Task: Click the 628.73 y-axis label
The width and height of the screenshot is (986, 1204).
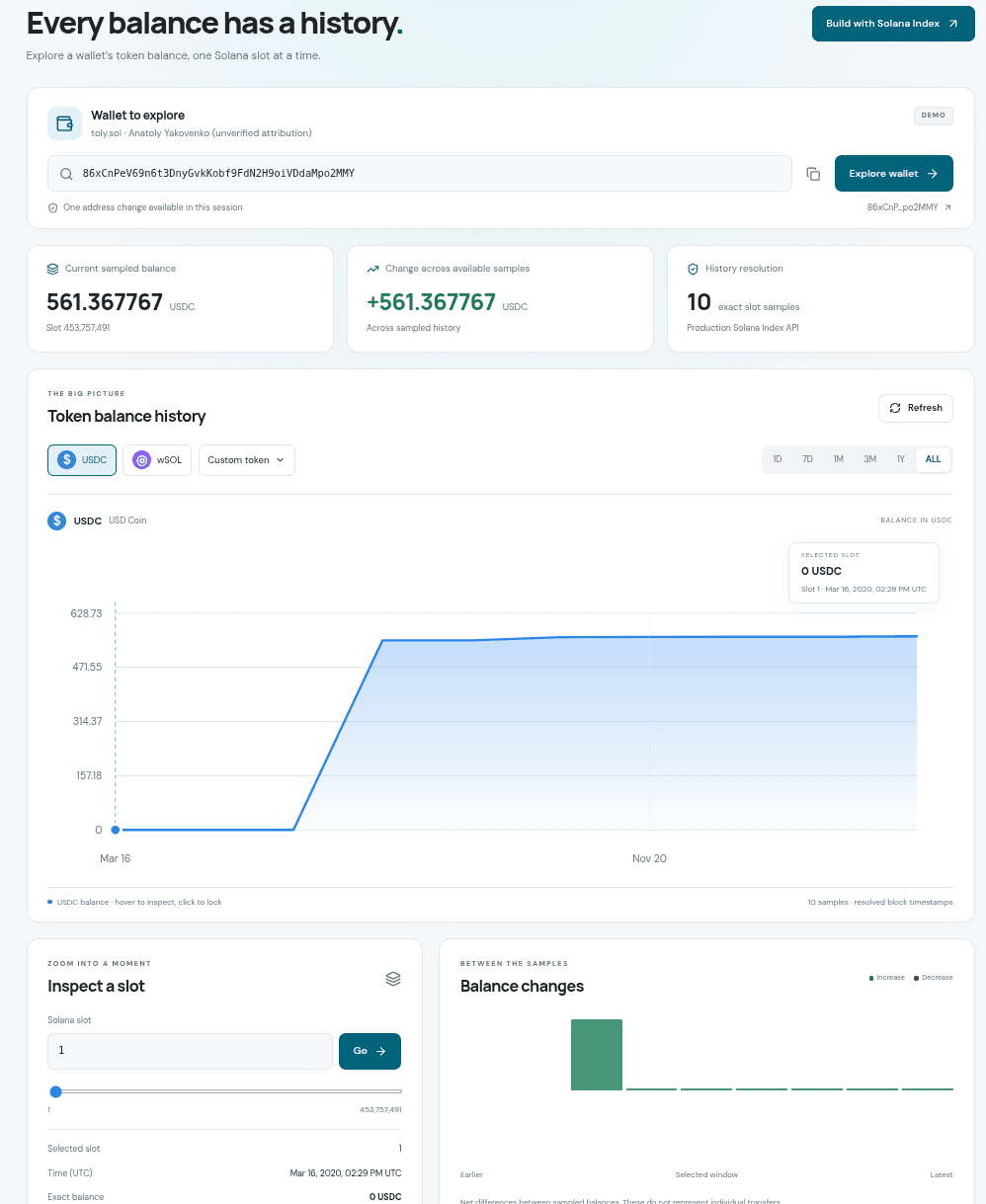Action: [x=86, y=613]
